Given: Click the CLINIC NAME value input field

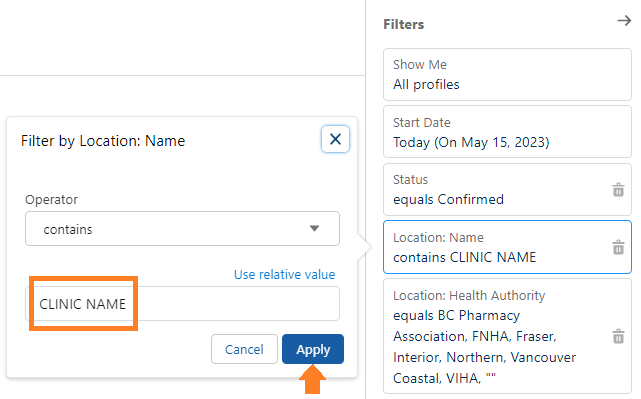Looking at the screenshot, I should [182, 304].
